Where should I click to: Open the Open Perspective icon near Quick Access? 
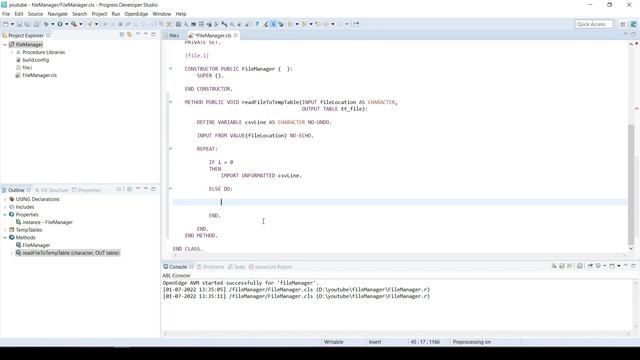pyautogui.click(x=622, y=24)
